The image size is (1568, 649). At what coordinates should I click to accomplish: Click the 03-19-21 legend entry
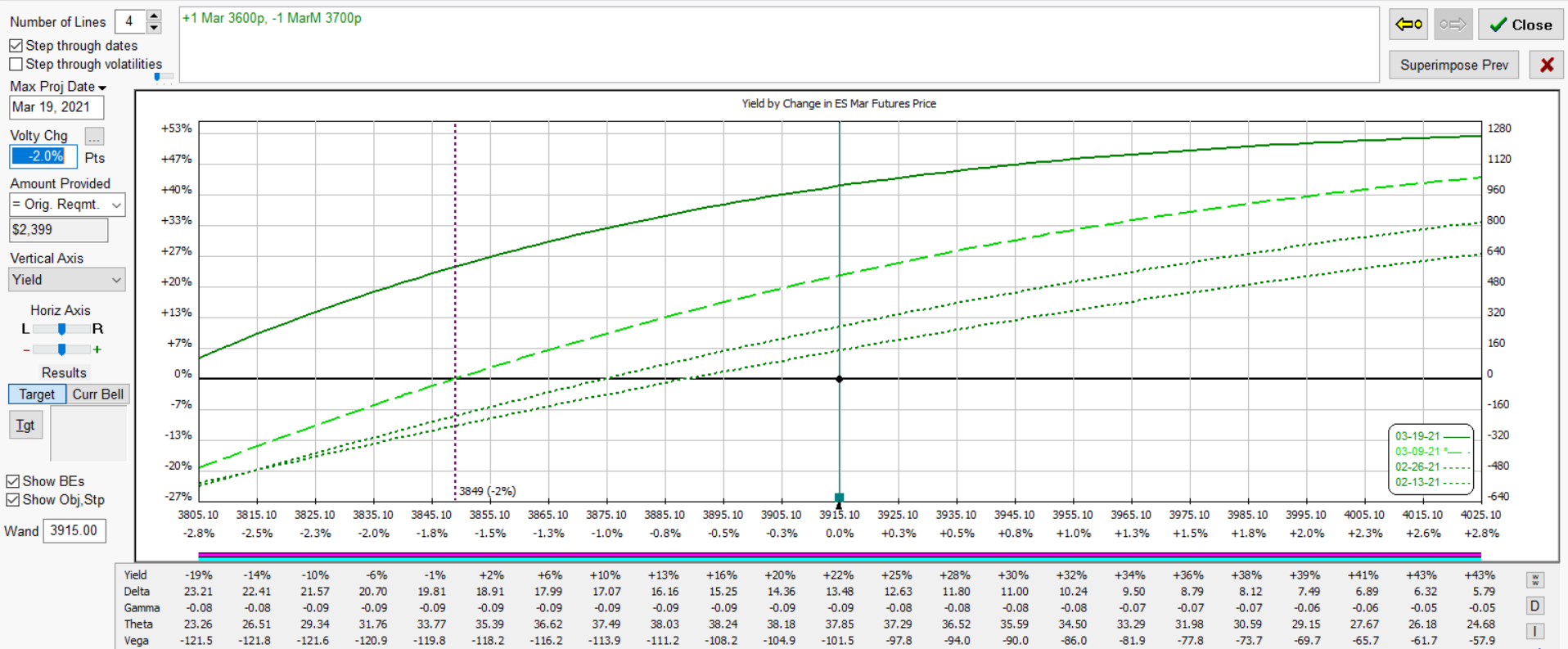tap(1431, 436)
